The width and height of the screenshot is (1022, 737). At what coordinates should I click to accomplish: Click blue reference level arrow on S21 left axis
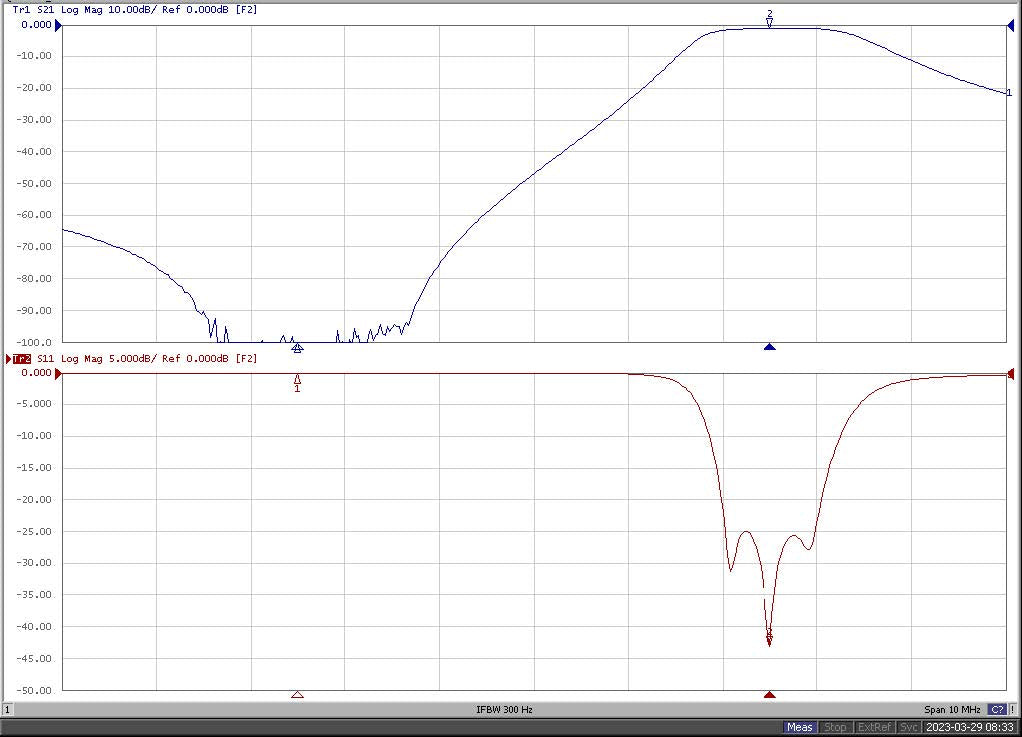pos(58,25)
